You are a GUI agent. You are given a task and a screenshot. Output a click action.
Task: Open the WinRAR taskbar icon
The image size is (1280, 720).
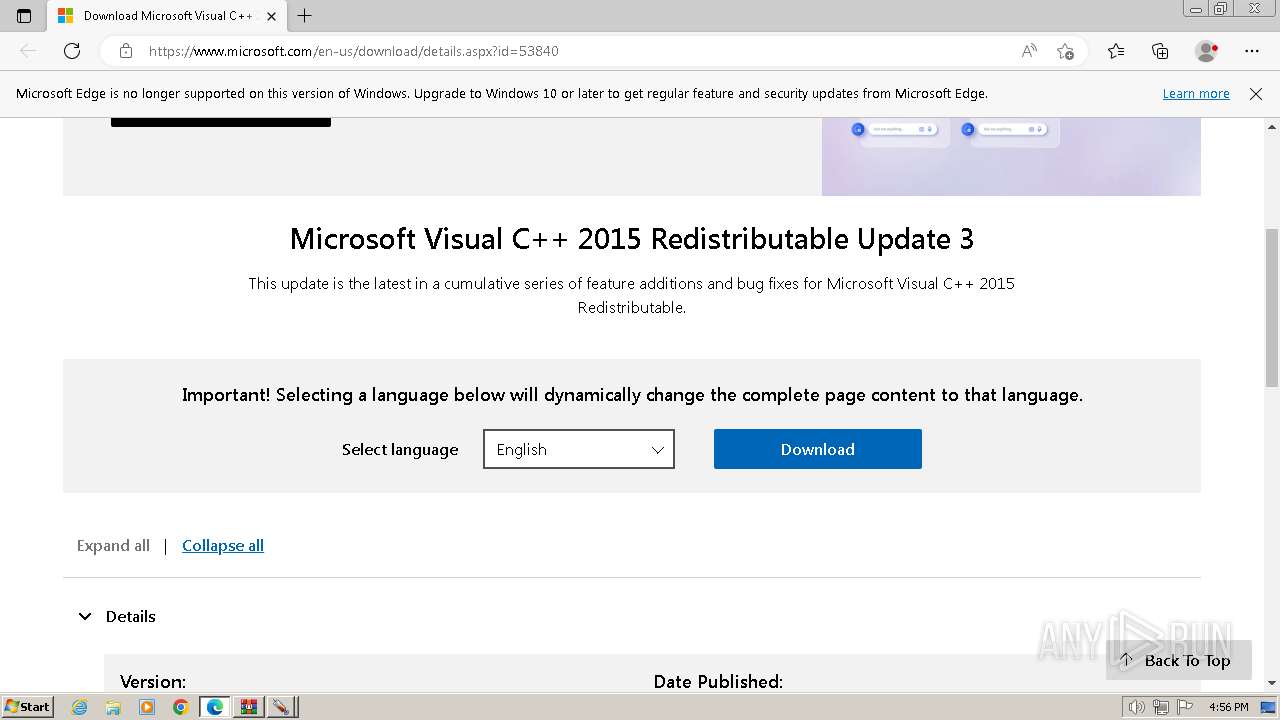click(x=248, y=707)
